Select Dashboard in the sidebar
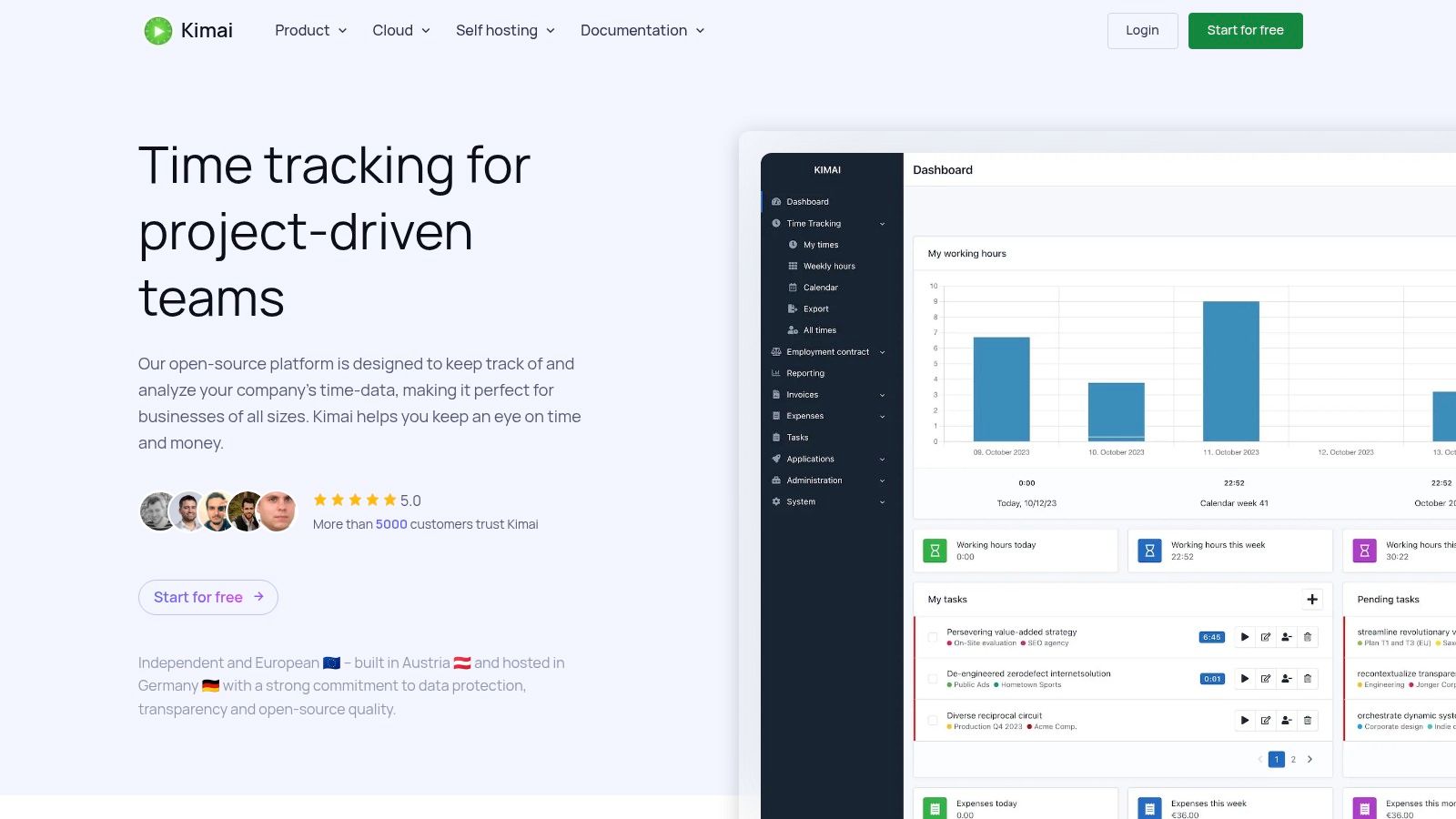Image resolution: width=1456 pixels, height=819 pixels. (x=807, y=201)
